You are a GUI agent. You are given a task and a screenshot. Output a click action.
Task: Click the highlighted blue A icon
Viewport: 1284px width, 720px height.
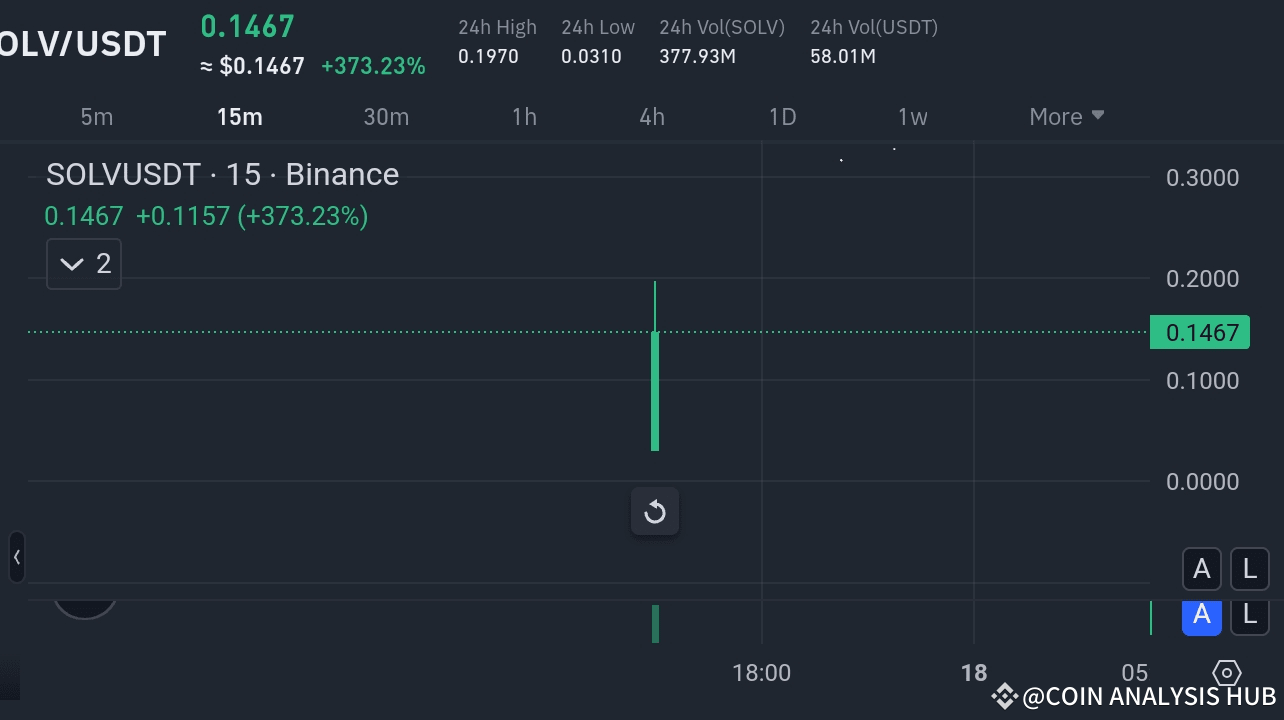(1202, 616)
